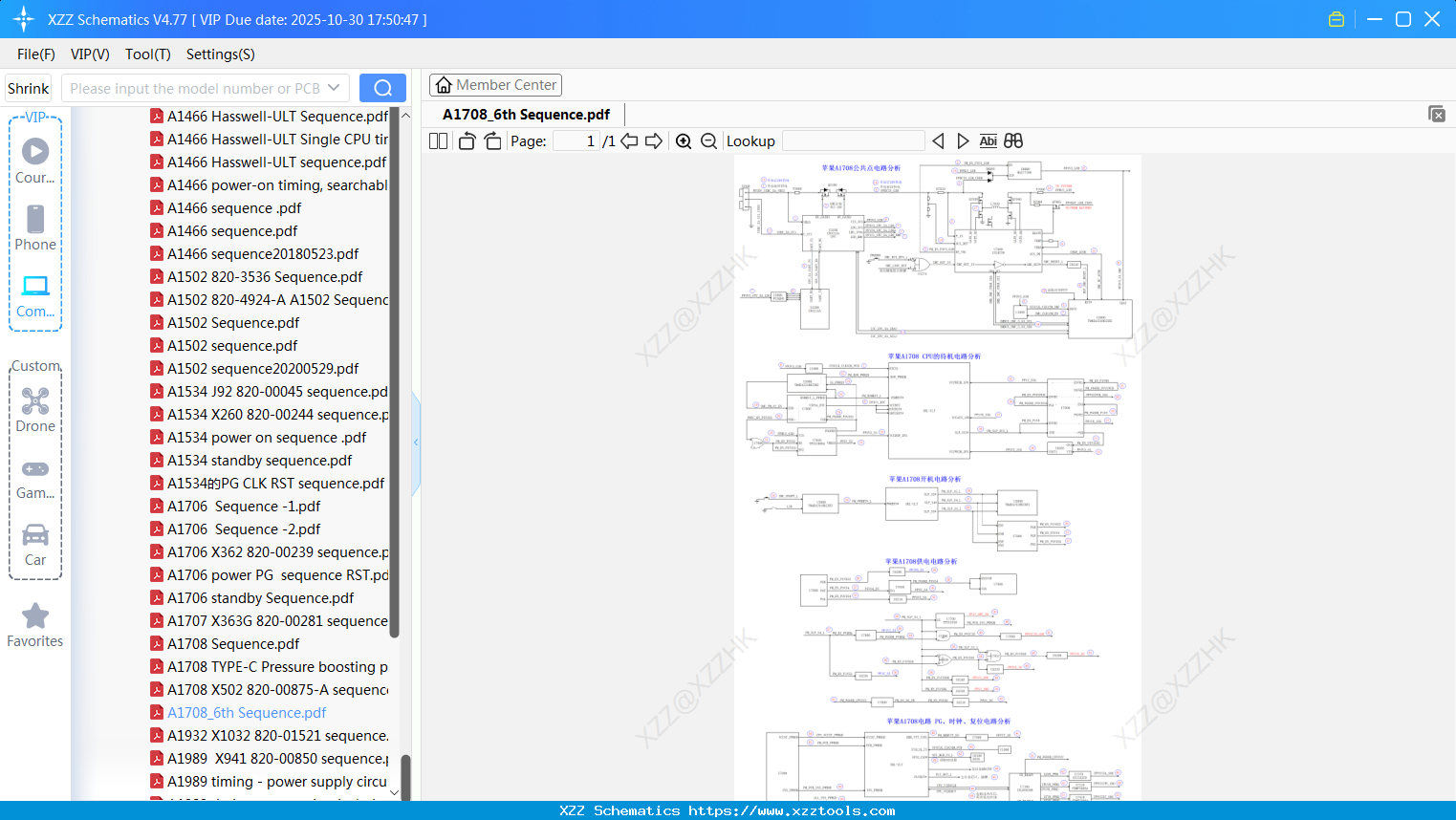Click the Shrink button
The width and height of the screenshot is (1456, 820).
click(29, 88)
